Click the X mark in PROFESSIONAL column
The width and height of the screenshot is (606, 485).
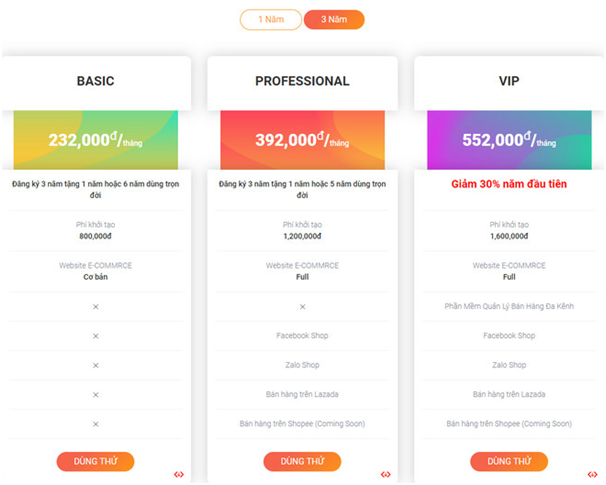[x=302, y=307]
